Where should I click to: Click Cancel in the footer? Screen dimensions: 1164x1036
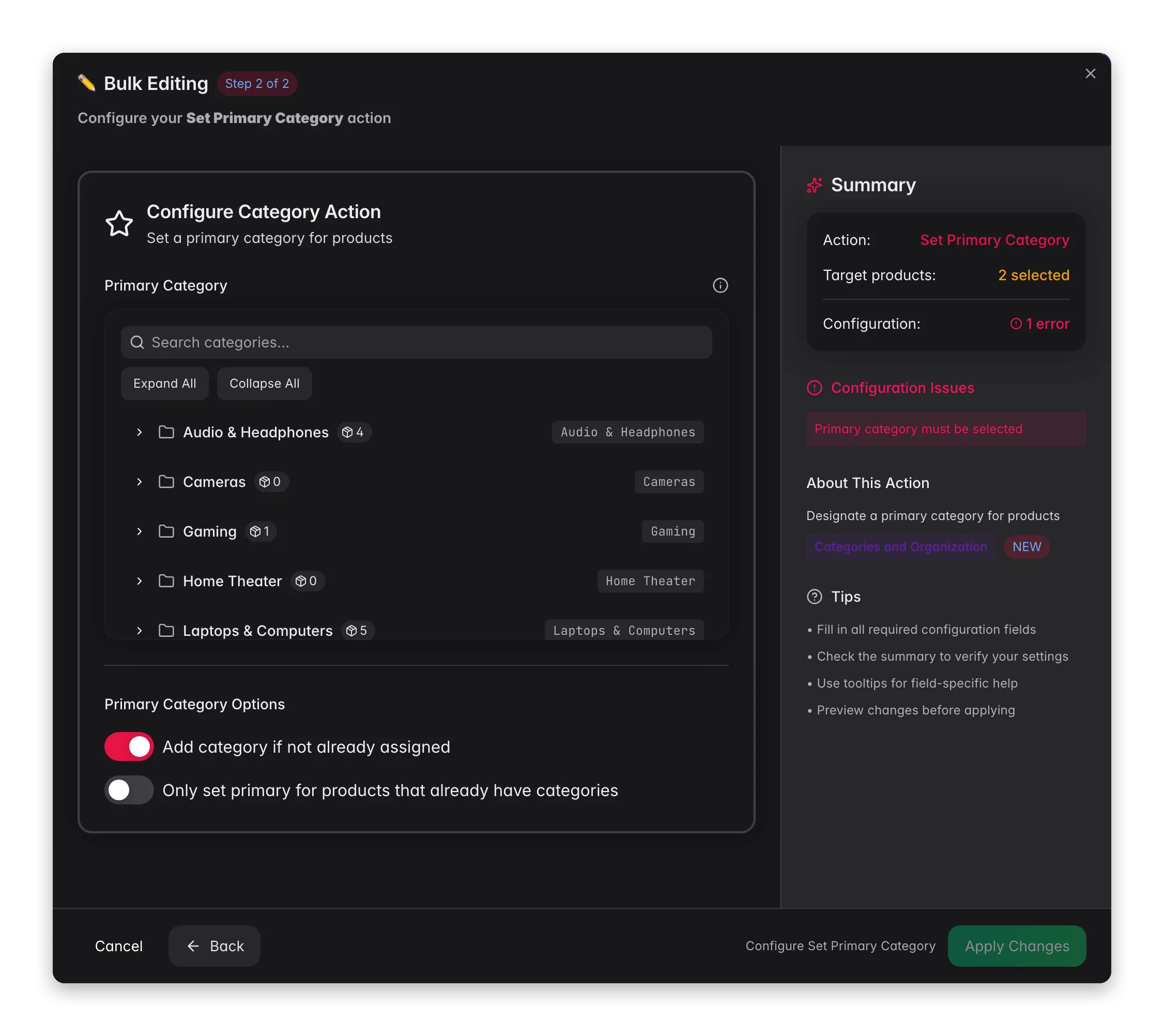pyautogui.click(x=118, y=946)
